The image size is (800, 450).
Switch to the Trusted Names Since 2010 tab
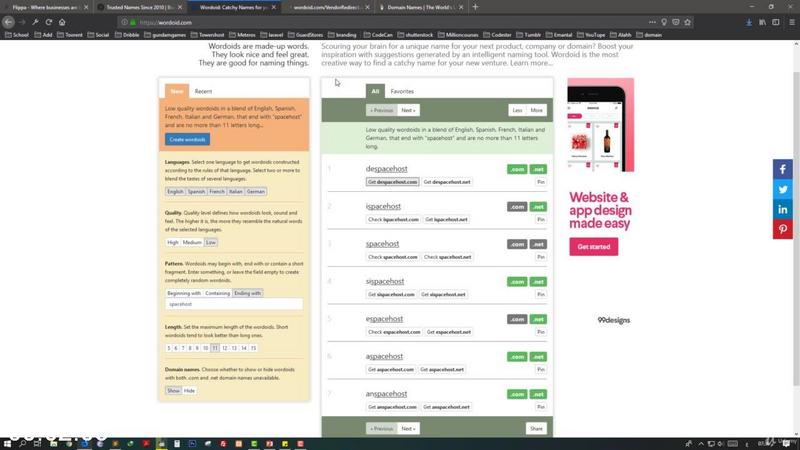[x=139, y=8]
